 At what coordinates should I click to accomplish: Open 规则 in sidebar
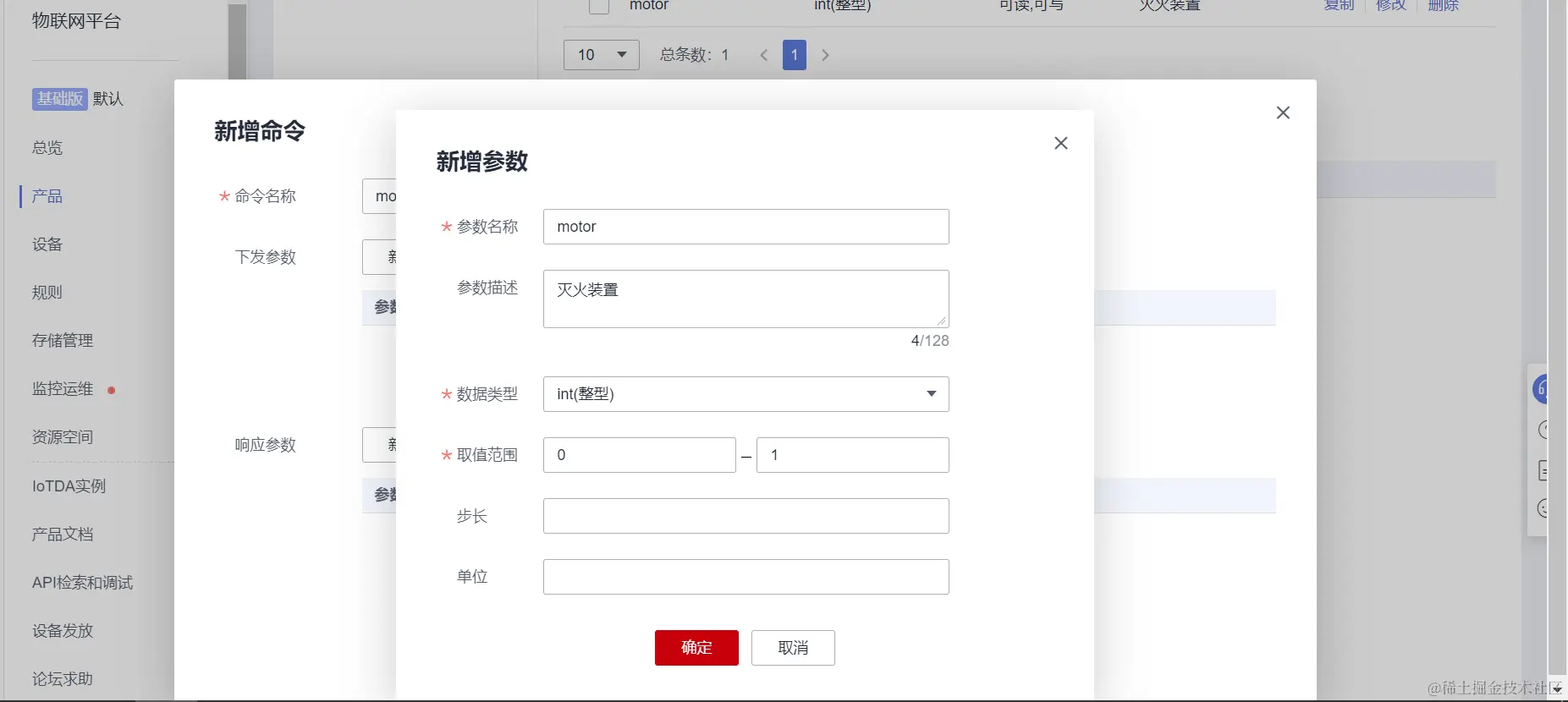click(x=47, y=293)
